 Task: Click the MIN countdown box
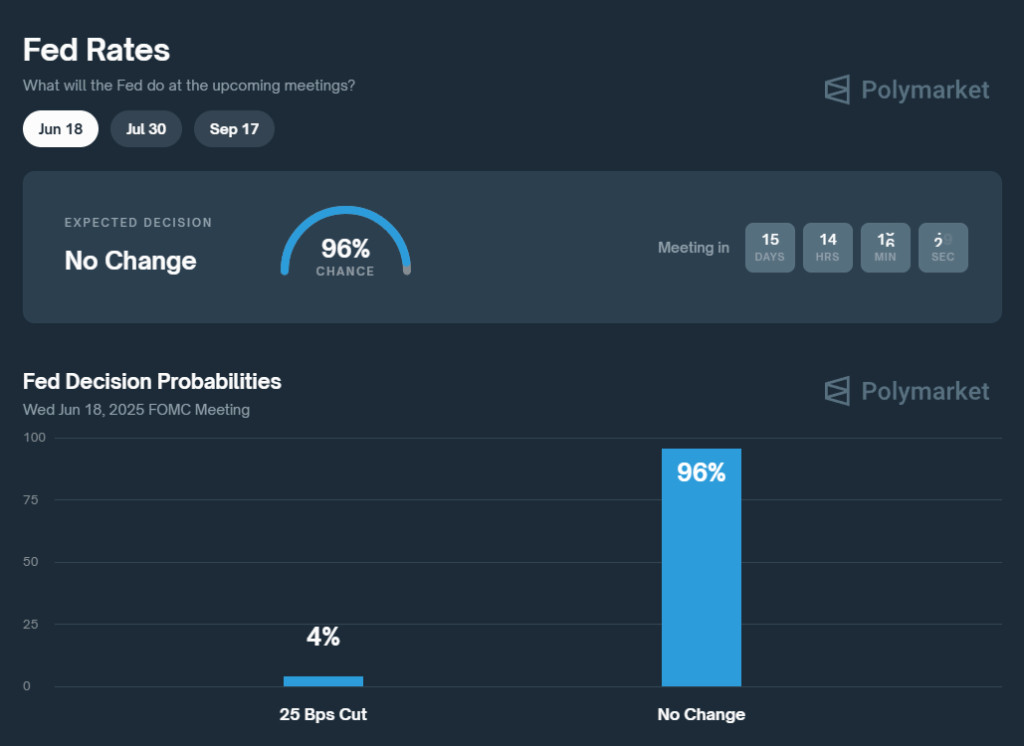(x=885, y=248)
